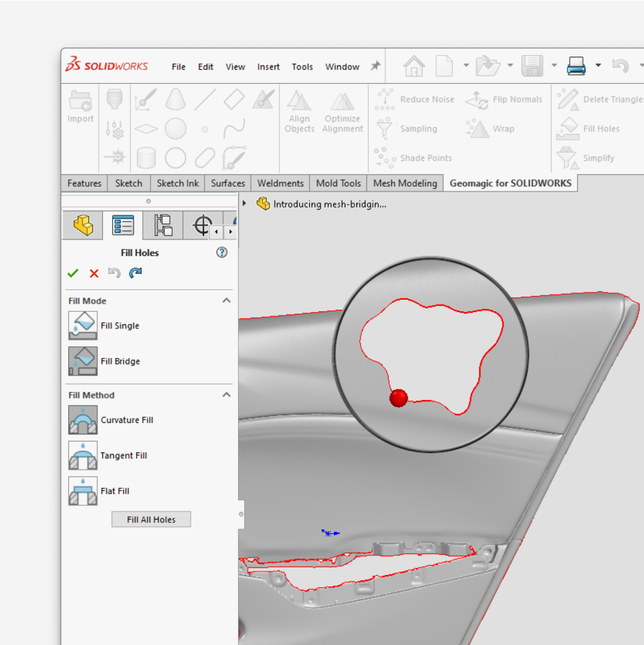Viewport: 644px width, 645px height.
Task: Click the Flip Normals tool
Action: pos(504,100)
